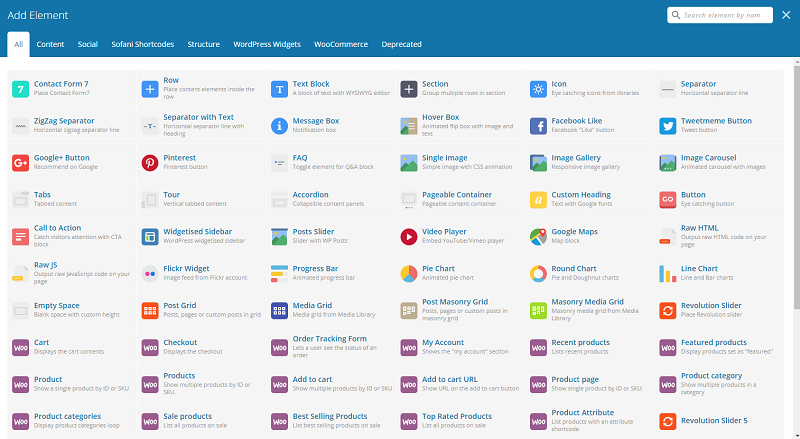Pick the Line Chart bars icon
The width and height of the screenshot is (800, 439).
pos(668,274)
